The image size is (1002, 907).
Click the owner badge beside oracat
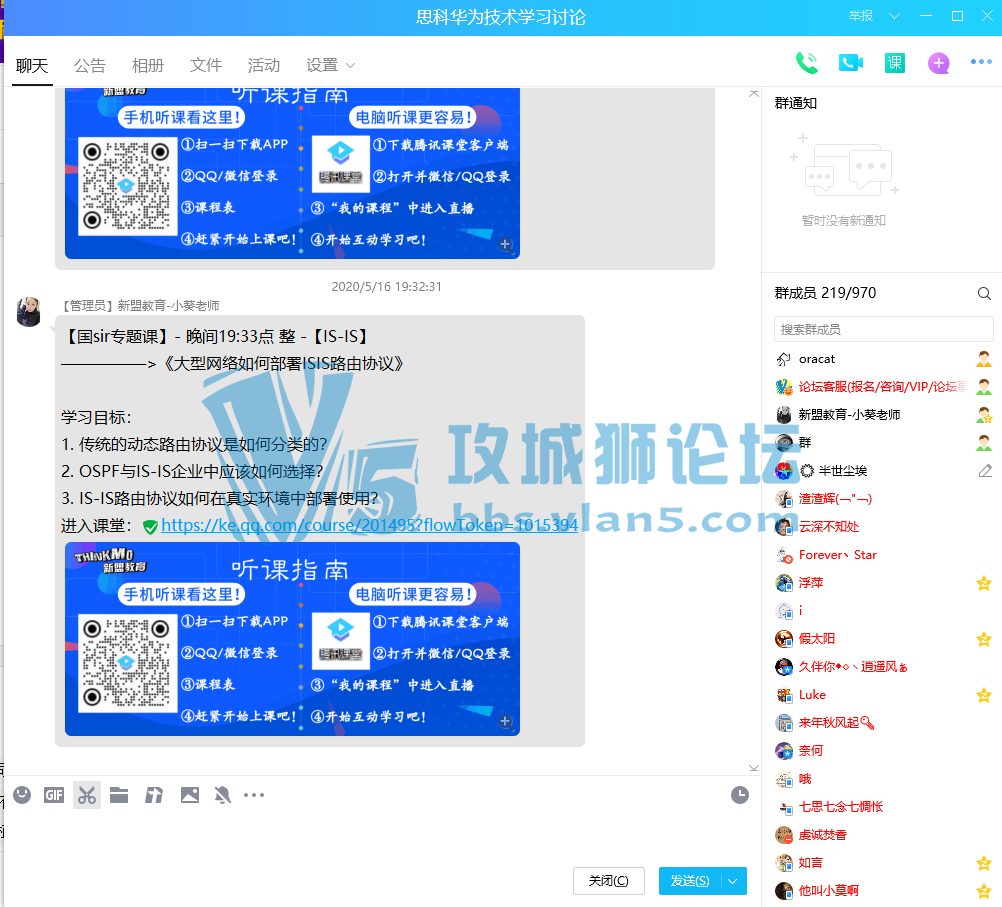(983, 359)
